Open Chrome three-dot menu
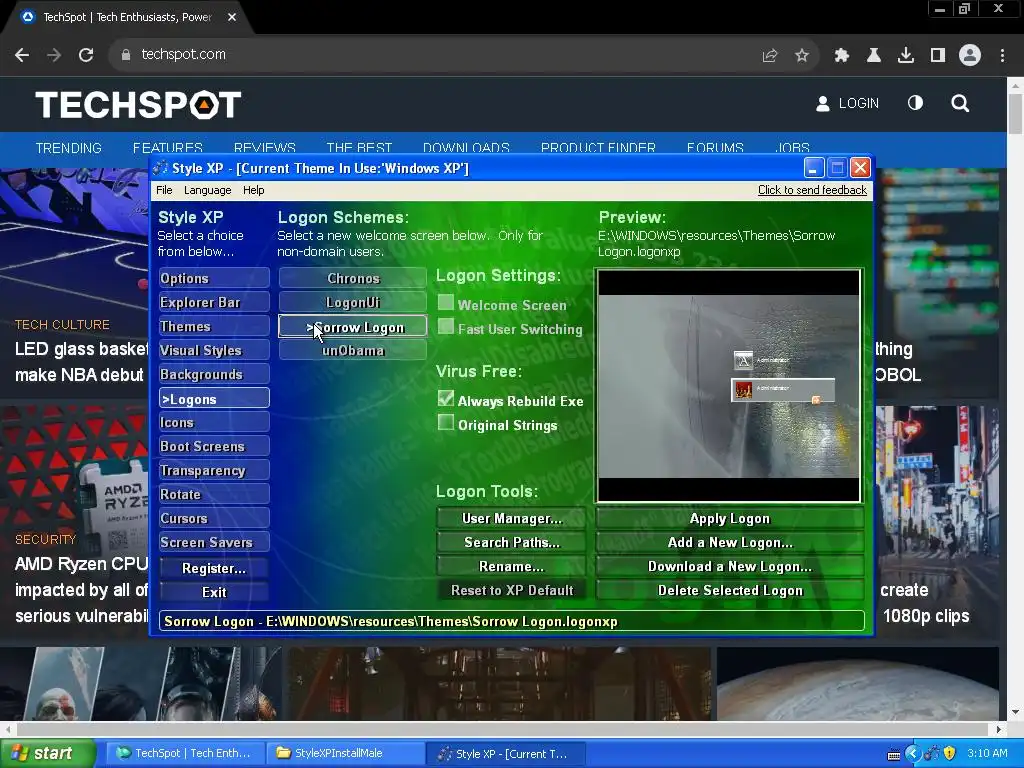 point(1002,56)
